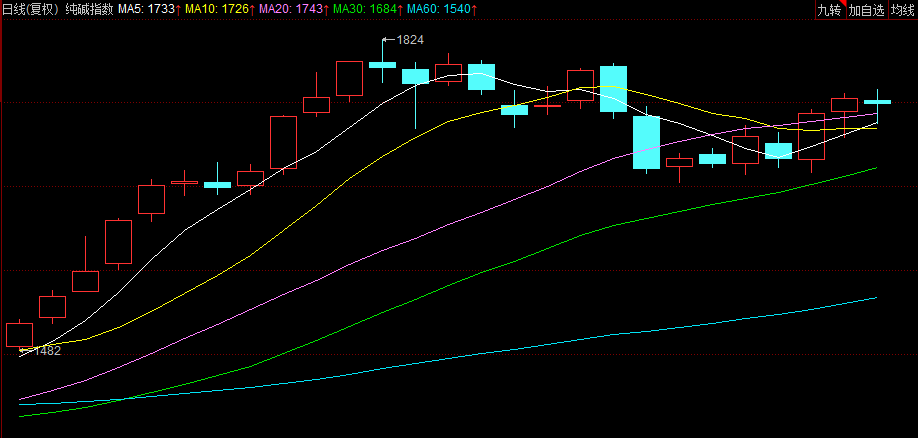
Task: Select the MA5: 1733 indicator label
Action: (x=149, y=9)
